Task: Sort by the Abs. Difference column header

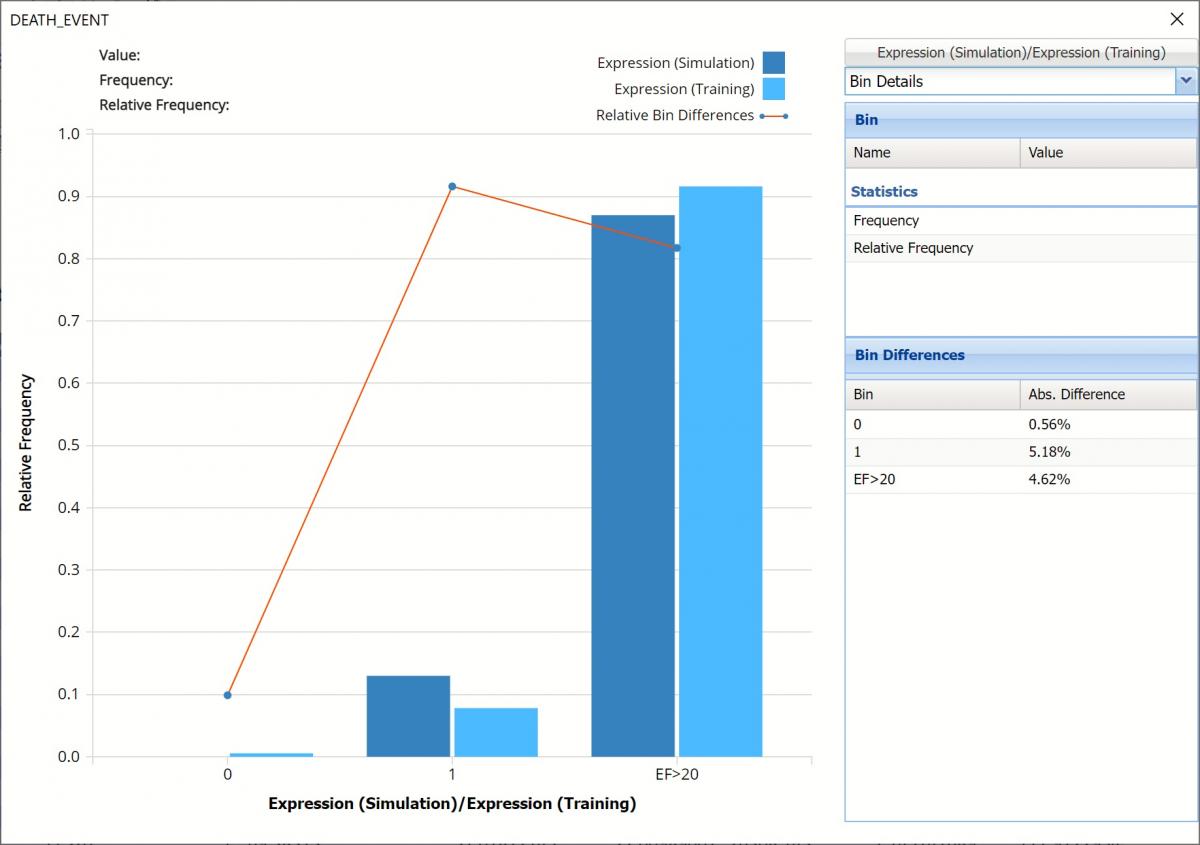Action: coord(1107,394)
